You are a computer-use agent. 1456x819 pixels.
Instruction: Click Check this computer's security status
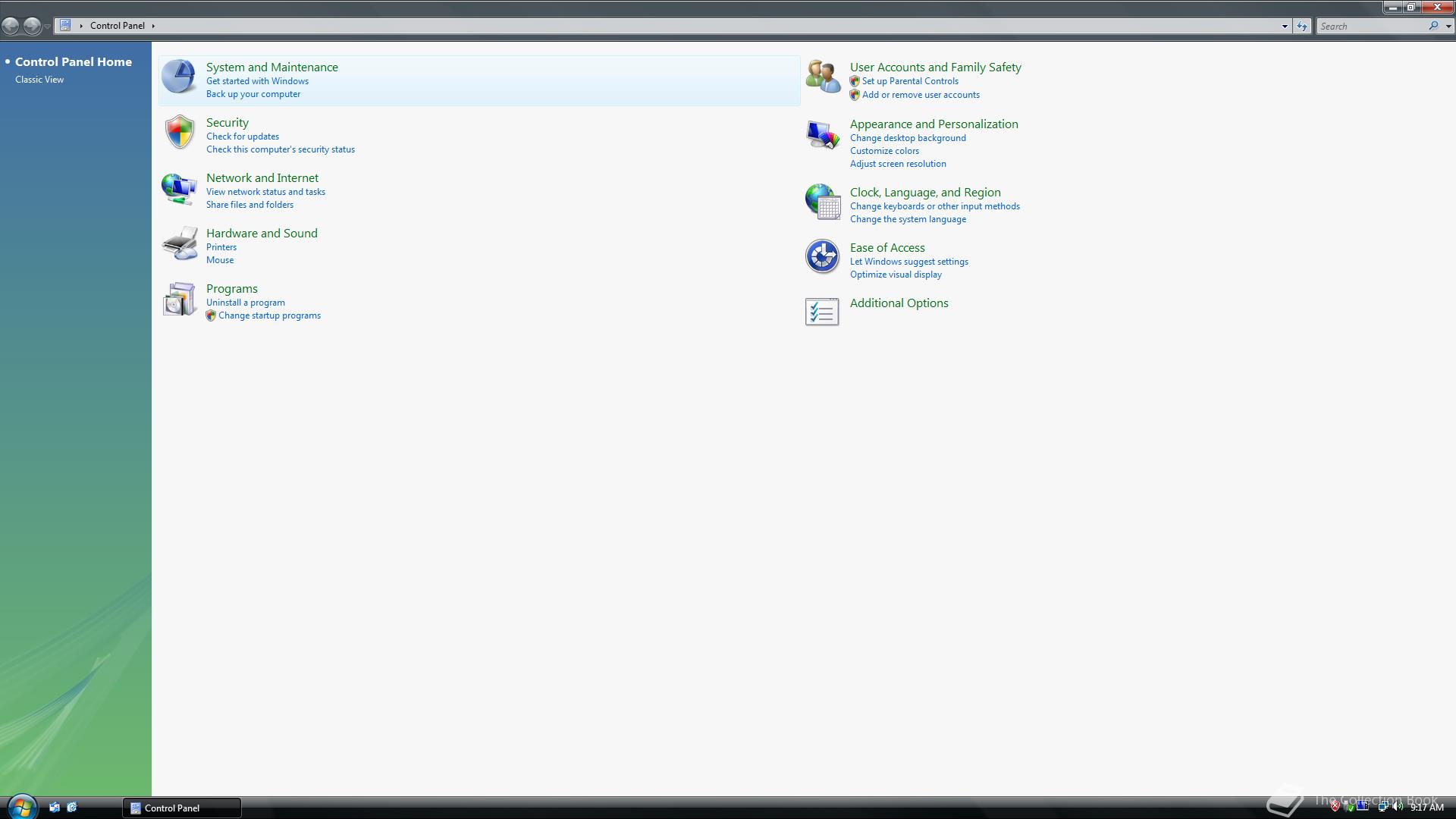click(281, 149)
